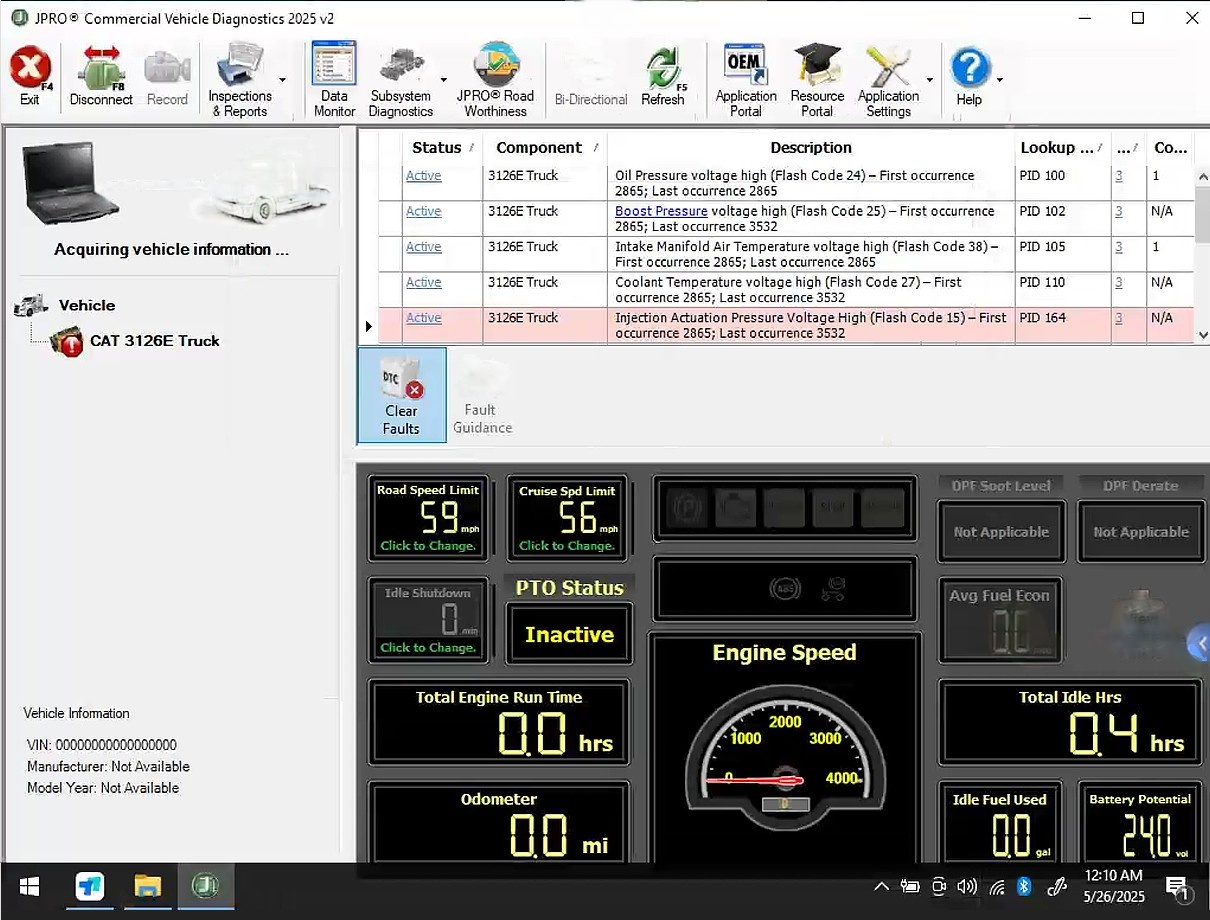Click the Idle Shutdown gauge
Image resolution: width=1210 pixels, height=920 pixels.
click(x=428, y=620)
